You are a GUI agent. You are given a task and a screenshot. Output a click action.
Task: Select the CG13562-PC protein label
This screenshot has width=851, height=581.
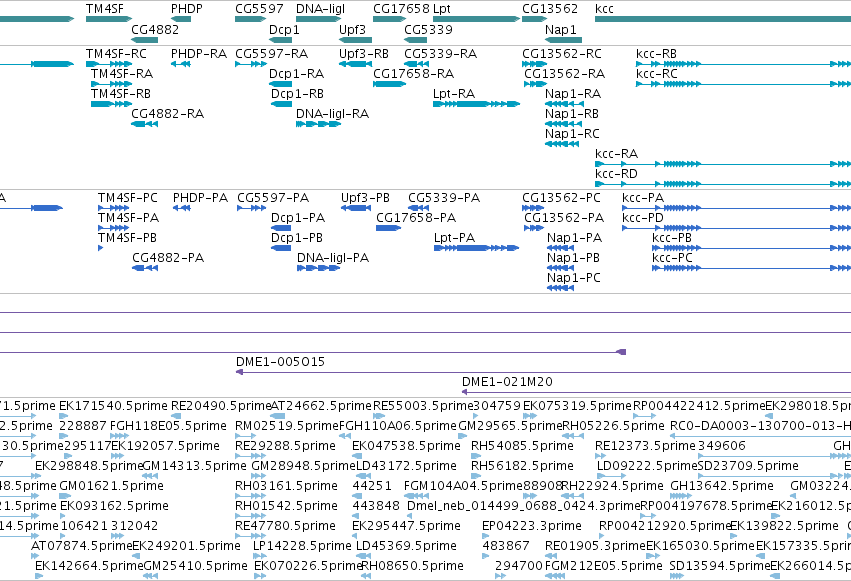[561, 198]
